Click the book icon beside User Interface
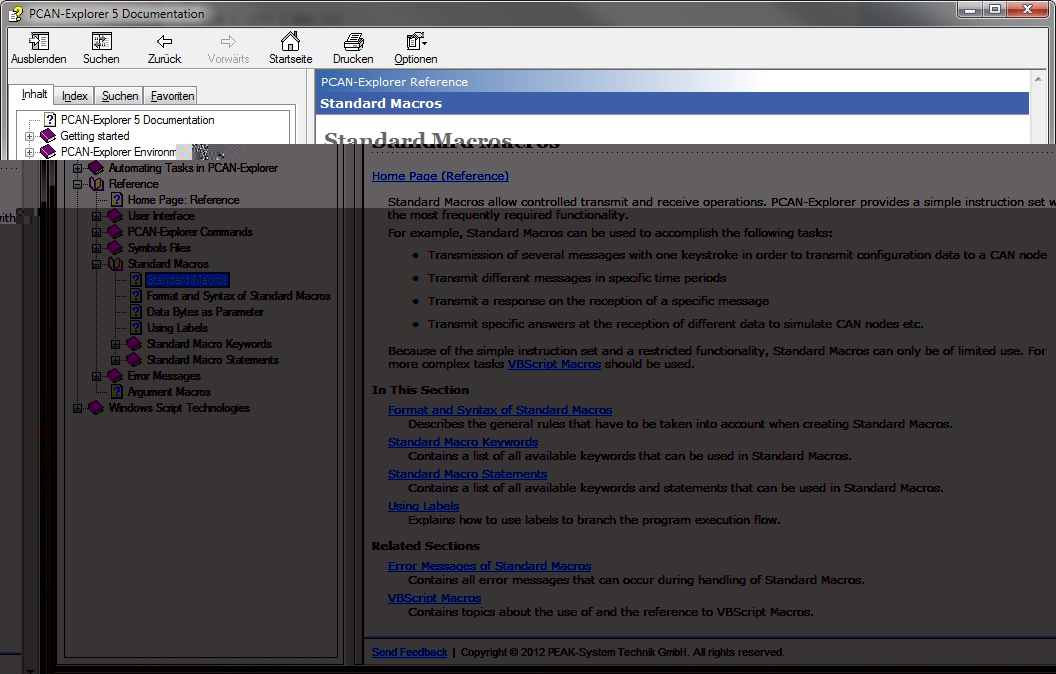This screenshot has width=1056, height=674. (115, 216)
